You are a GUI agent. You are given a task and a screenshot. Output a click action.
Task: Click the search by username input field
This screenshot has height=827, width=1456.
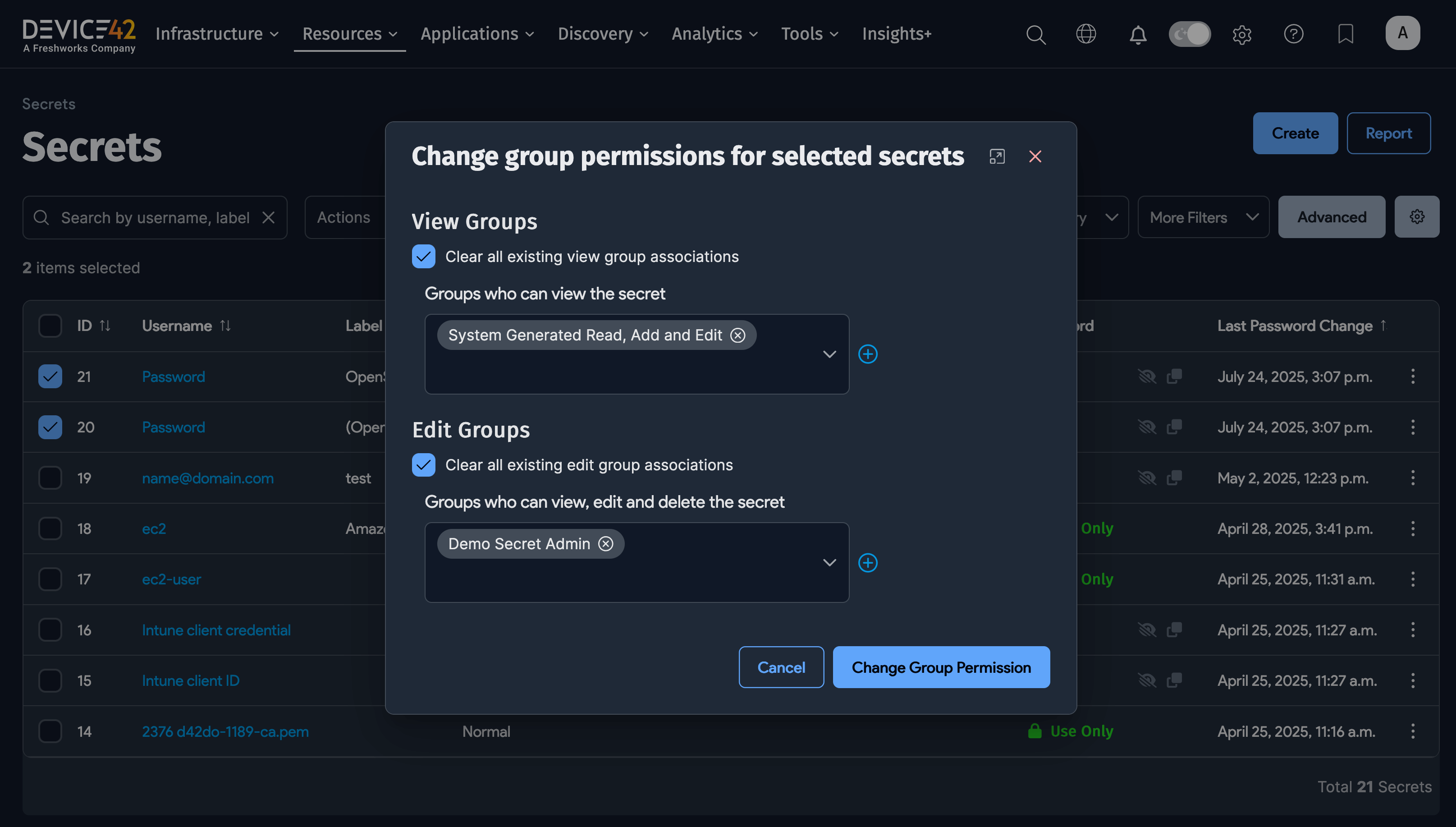pyautogui.click(x=153, y=217)
